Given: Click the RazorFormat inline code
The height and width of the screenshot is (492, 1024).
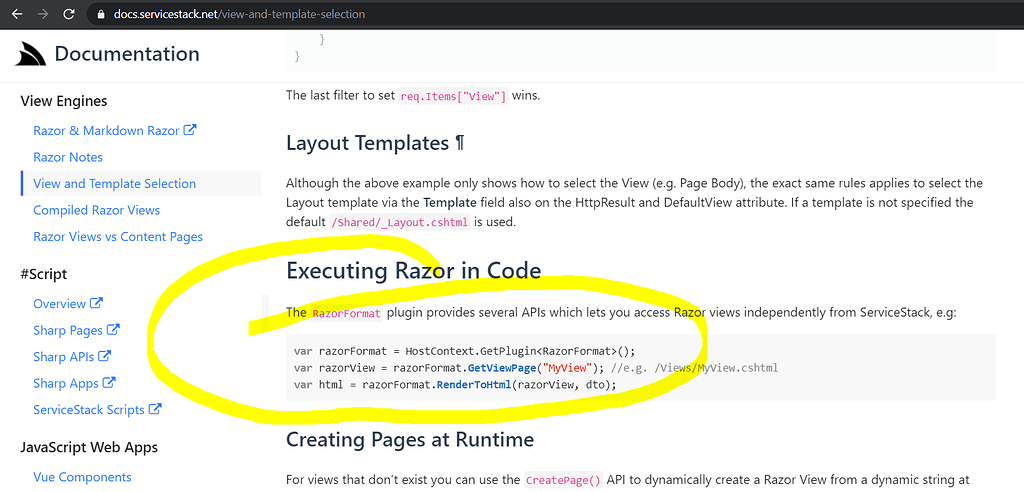Looking at the screenshot, I should click(x=346, y=313).
